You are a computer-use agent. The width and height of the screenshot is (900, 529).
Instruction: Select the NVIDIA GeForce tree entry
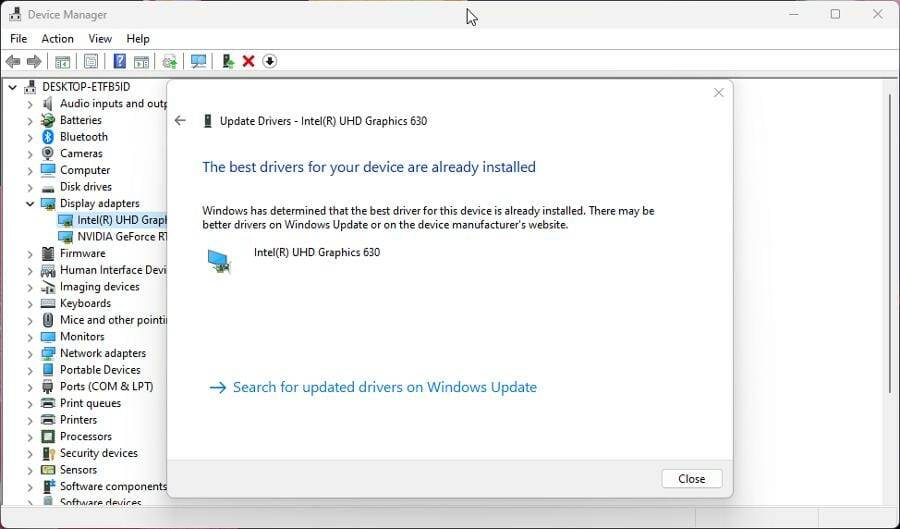click(112, 236)
